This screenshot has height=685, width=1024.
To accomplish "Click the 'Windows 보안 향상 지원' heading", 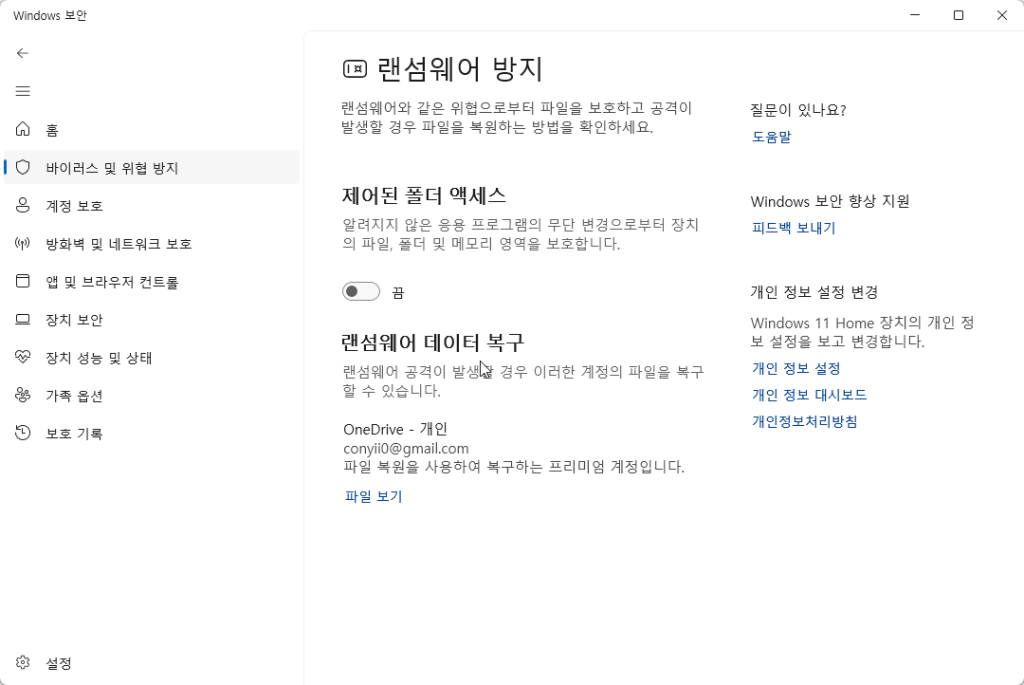I will click(830, 201).
